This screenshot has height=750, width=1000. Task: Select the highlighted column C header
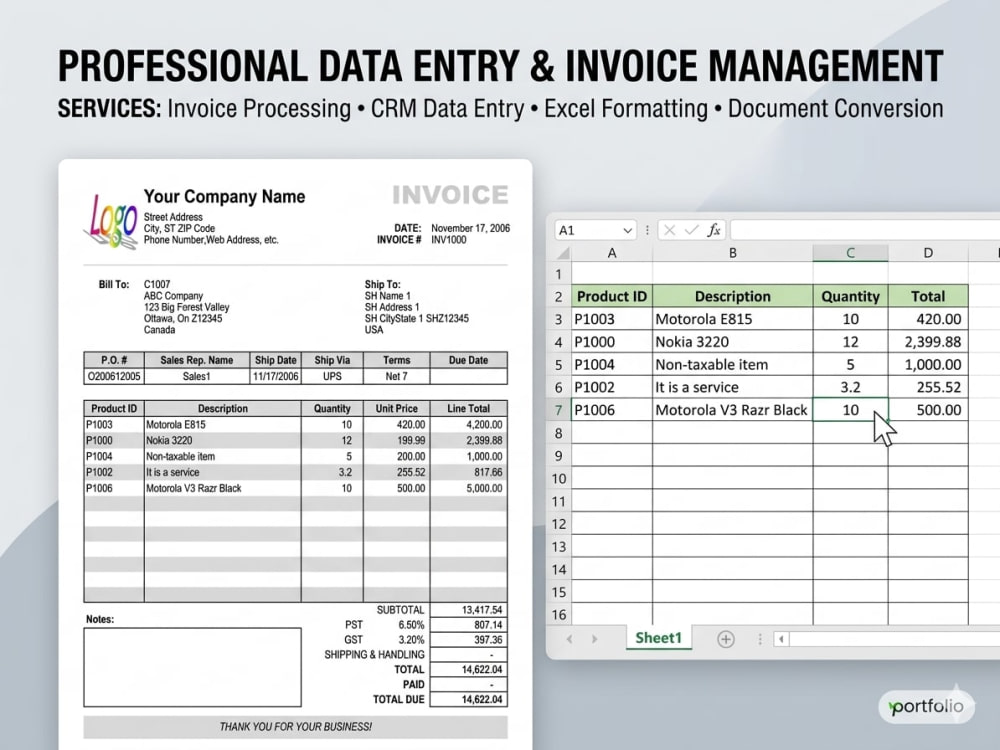point(850,253)
